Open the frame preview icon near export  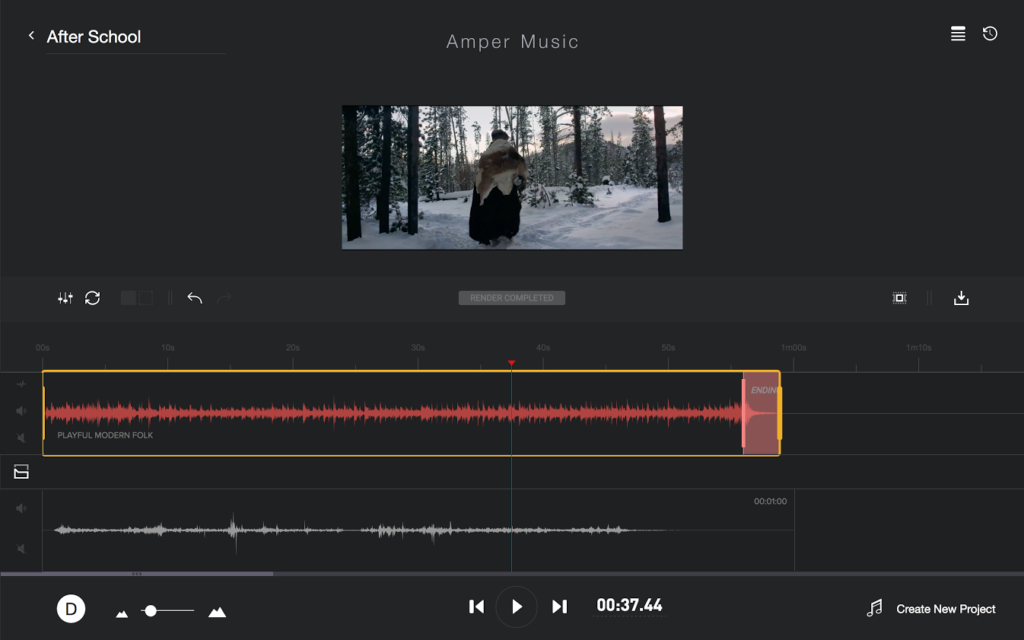click(x=899, y=297)
